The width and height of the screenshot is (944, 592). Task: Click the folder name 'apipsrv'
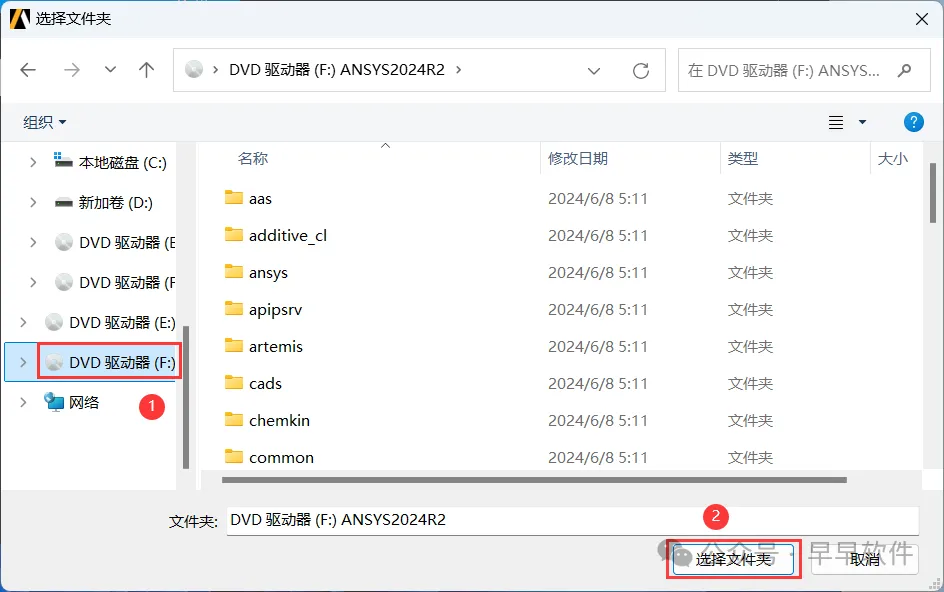point(276,310)
